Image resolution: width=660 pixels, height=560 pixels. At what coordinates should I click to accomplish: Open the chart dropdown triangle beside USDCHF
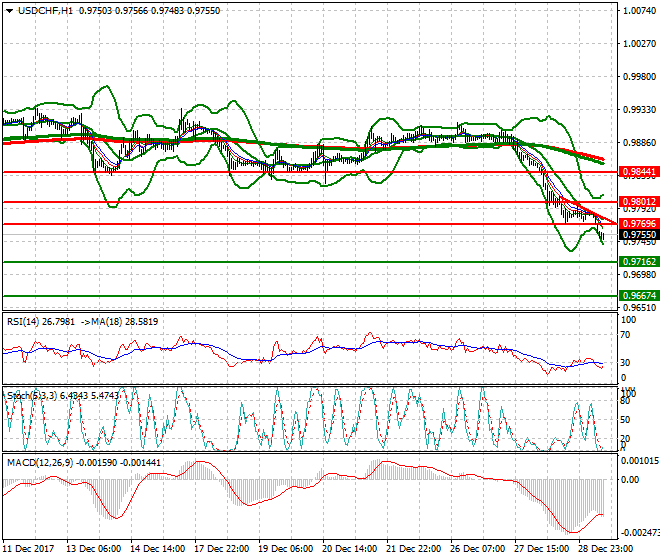point(9,11)
